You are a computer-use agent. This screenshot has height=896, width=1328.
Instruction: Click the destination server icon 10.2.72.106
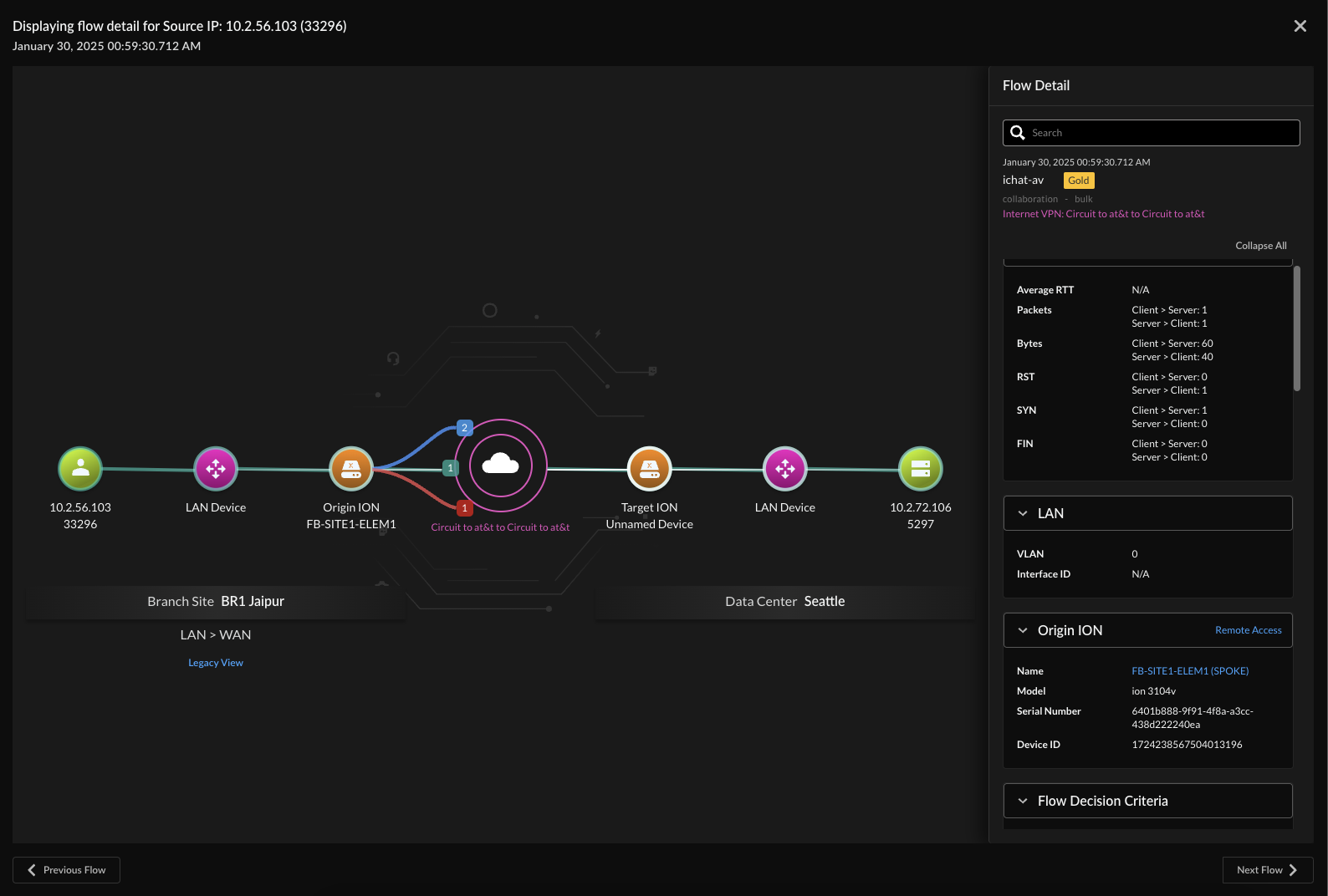pyautogui.click(x=921, y=469)
